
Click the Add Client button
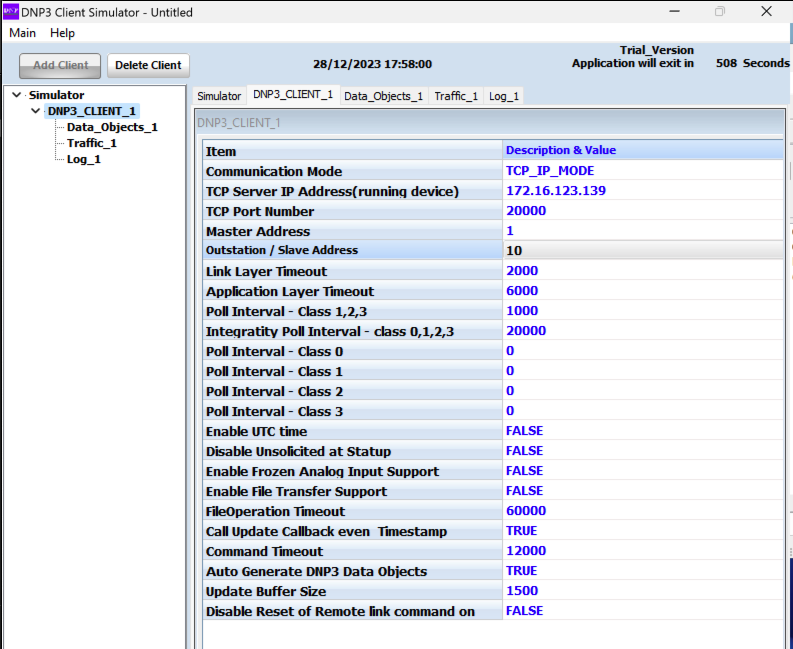[60, 65]
